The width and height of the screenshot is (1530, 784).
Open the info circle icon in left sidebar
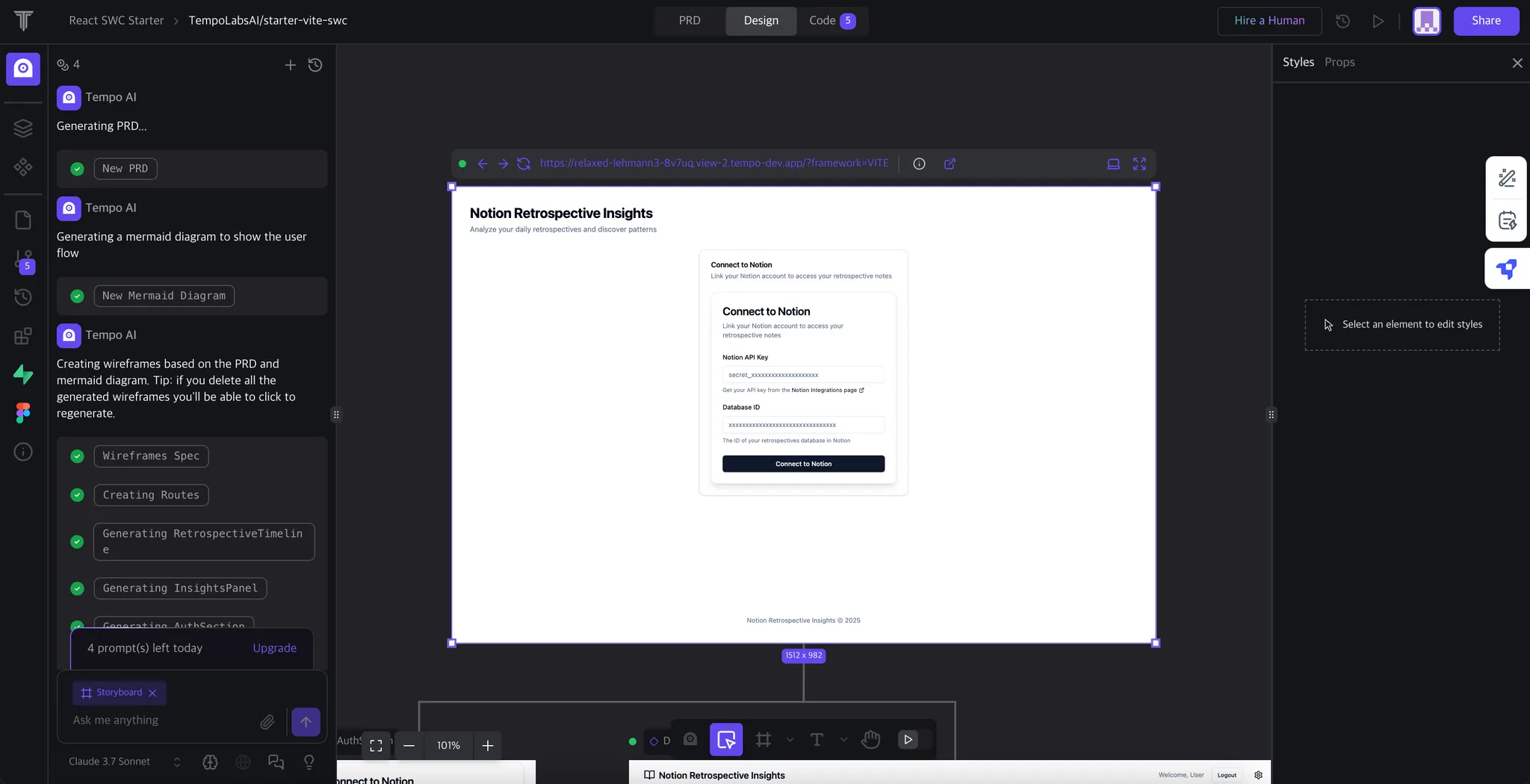tap(23, 452)
